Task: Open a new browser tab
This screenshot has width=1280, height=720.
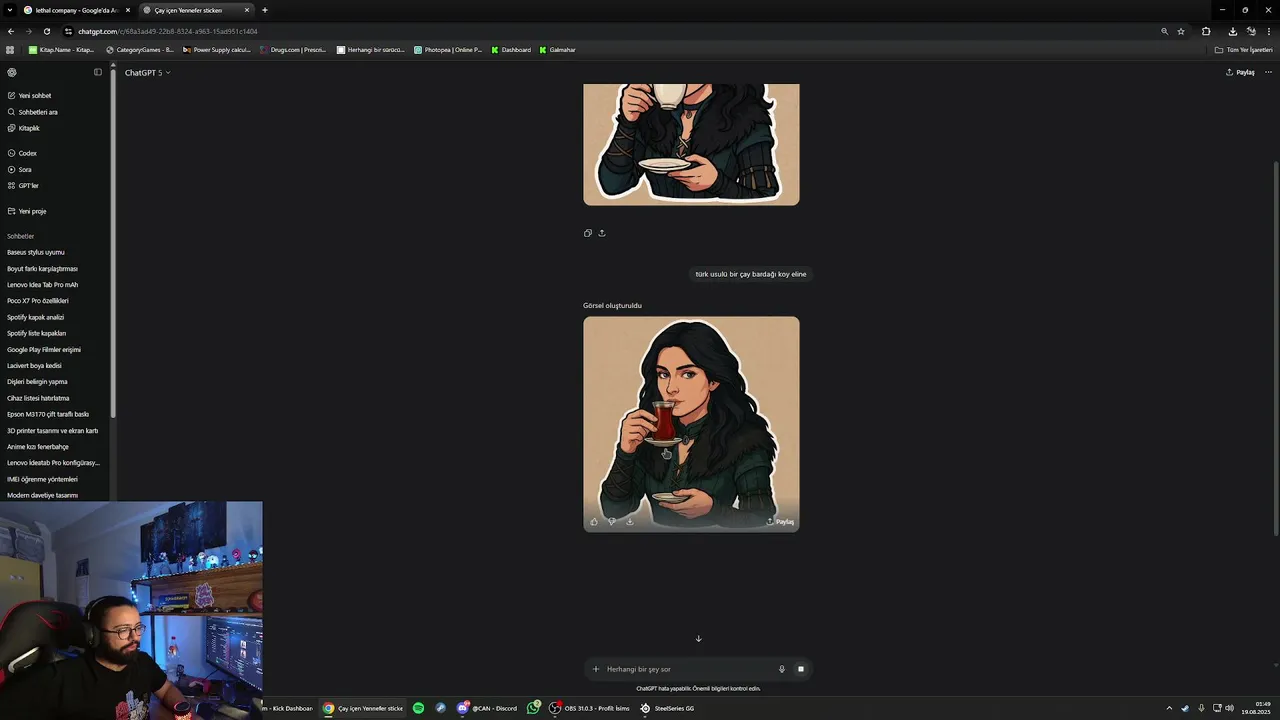Action: (264, 10)
